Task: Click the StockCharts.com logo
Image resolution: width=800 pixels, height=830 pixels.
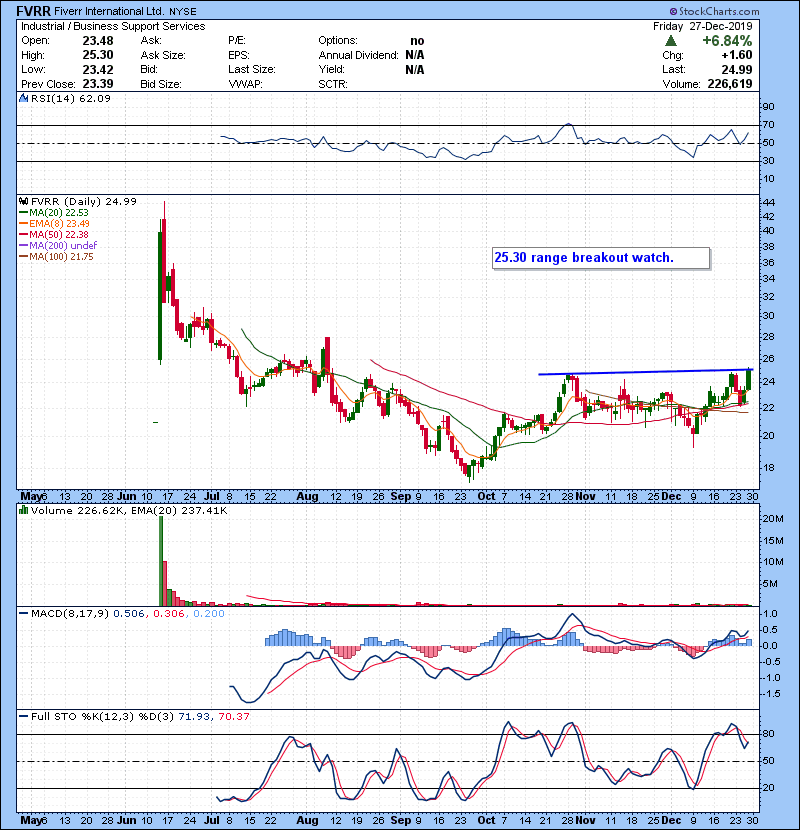Action: coord(714,11)
